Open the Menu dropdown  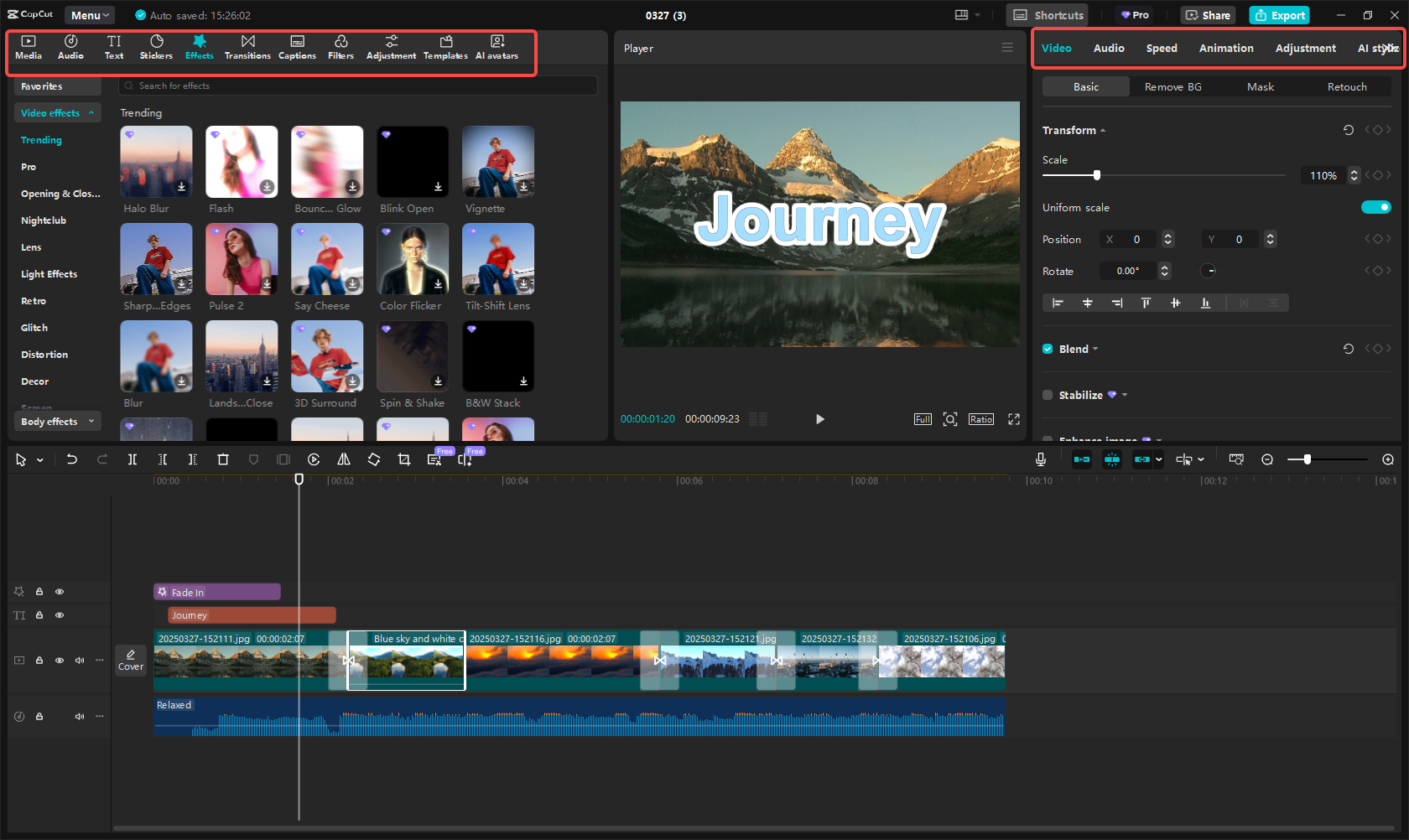coord(89,14)
